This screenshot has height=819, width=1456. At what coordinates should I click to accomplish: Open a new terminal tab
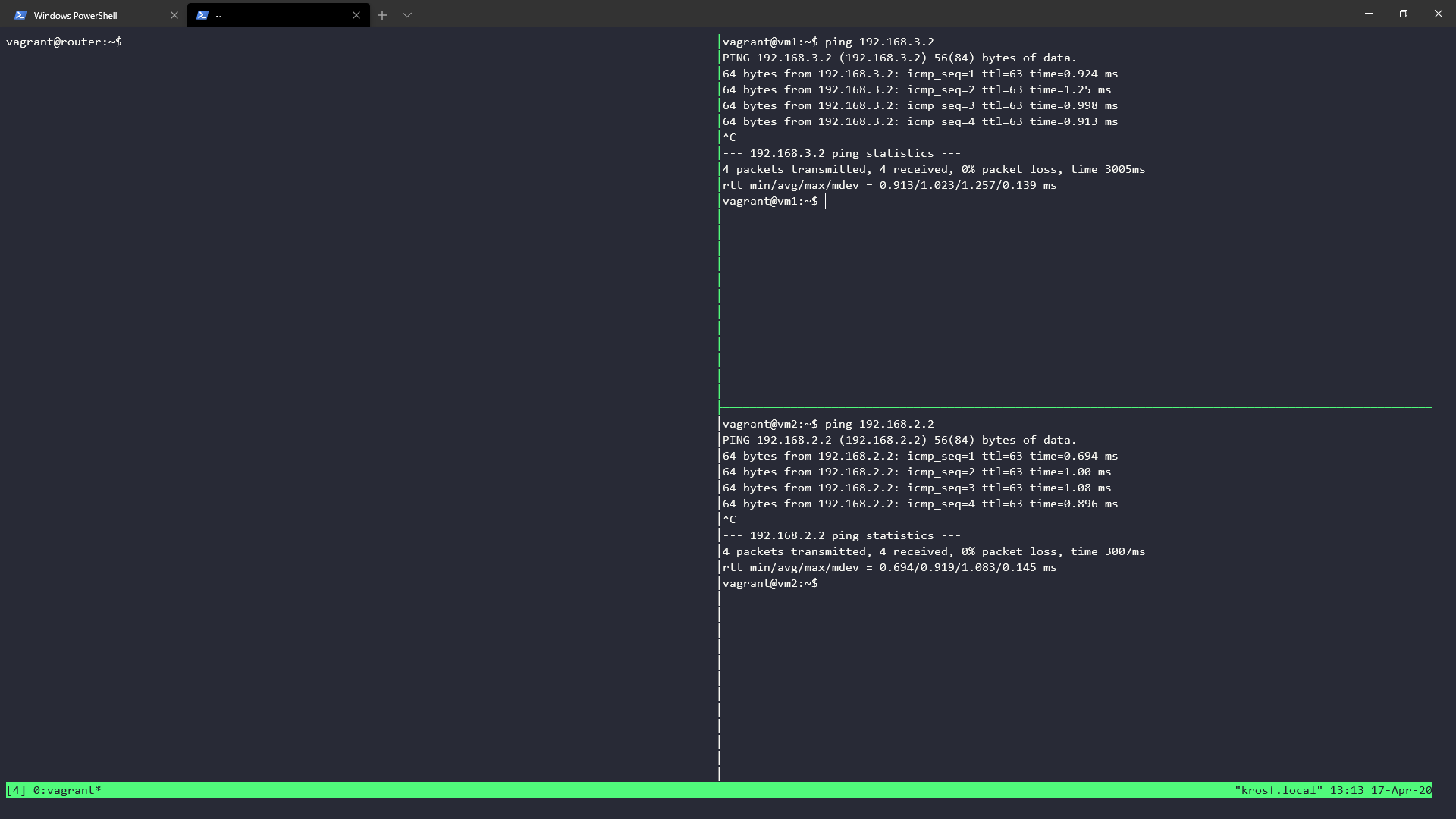(x=382, y=15)
